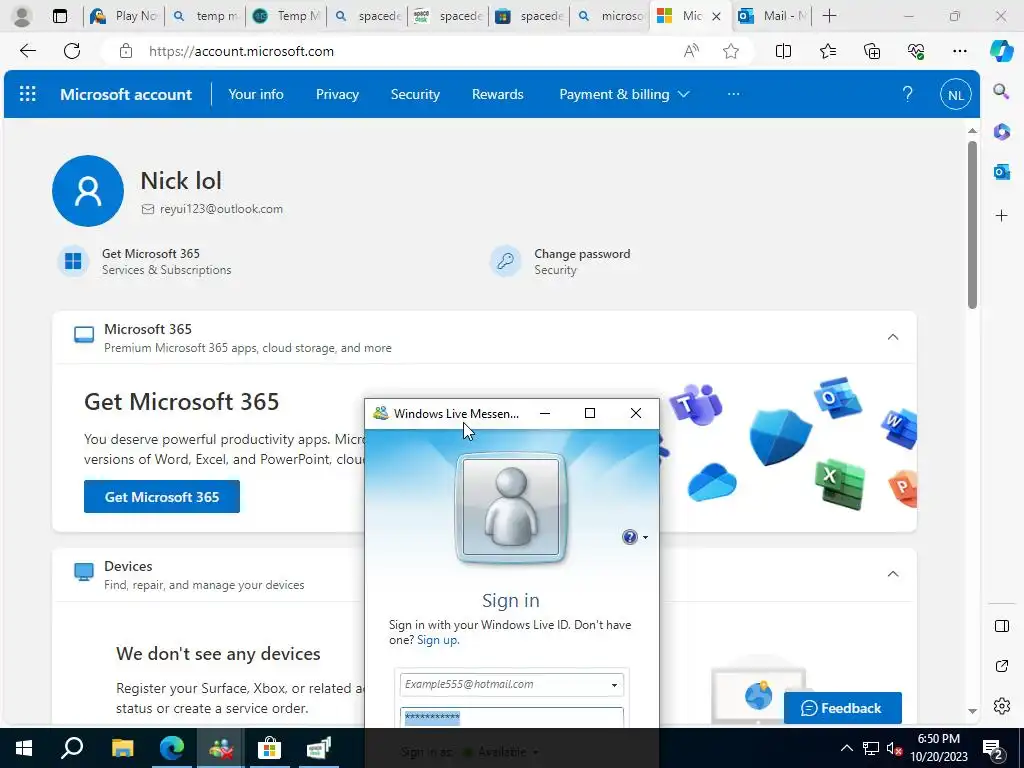1024x768 pixels.
Task: Open Edge Settings and more menu
Action: 959,51
